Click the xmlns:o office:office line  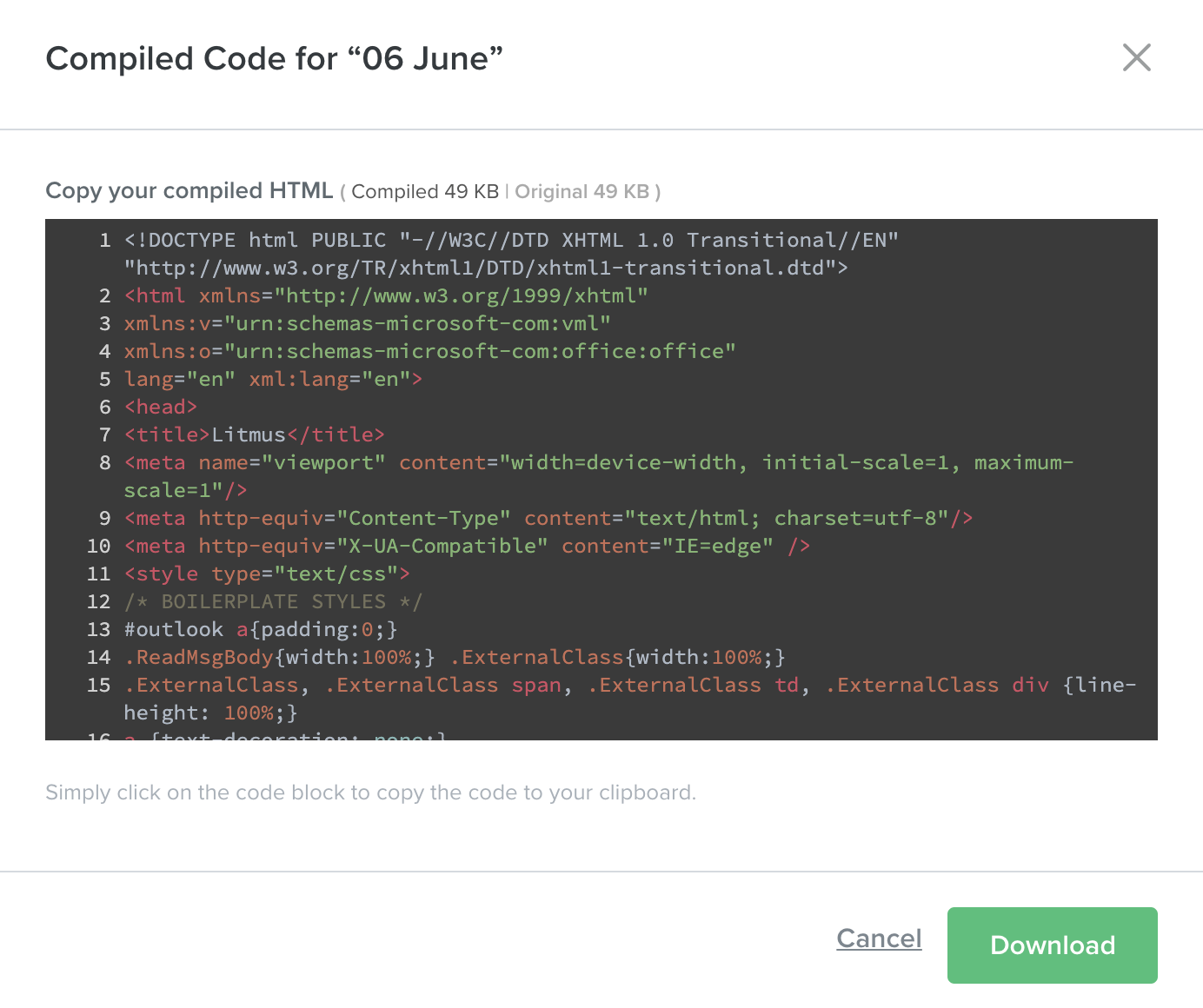pyautogui.click(x=429, y=351)
